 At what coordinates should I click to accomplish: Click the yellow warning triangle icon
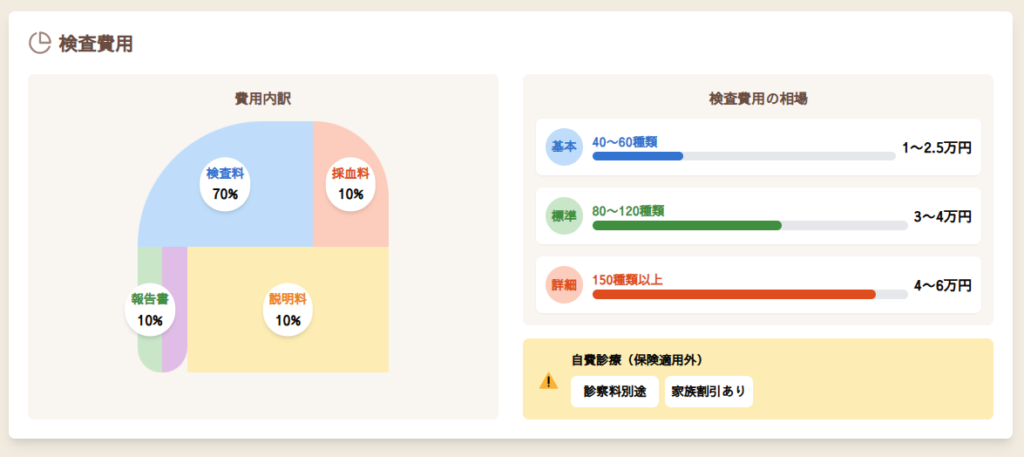(548, 380)
